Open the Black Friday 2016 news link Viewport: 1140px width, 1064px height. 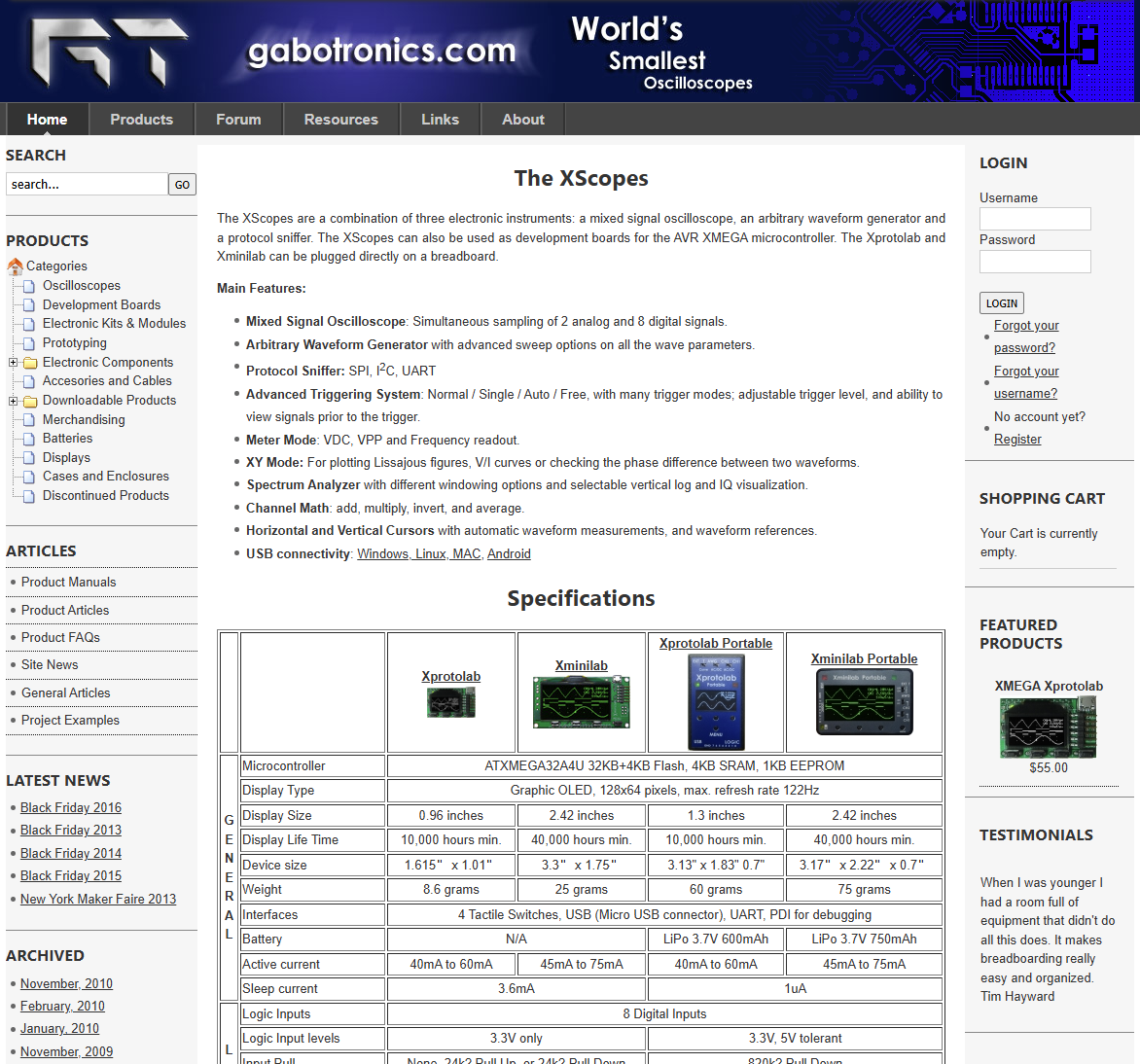(x=70, y=807)
